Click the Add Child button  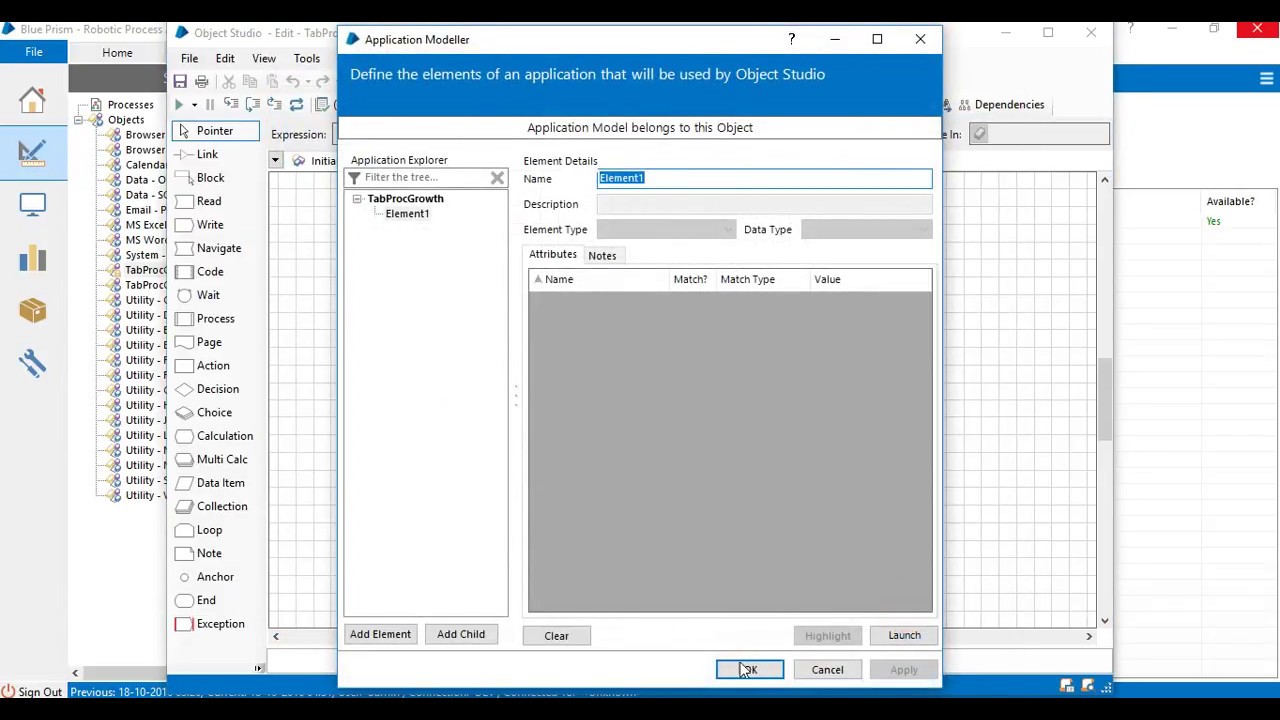[x=461, y=634]
